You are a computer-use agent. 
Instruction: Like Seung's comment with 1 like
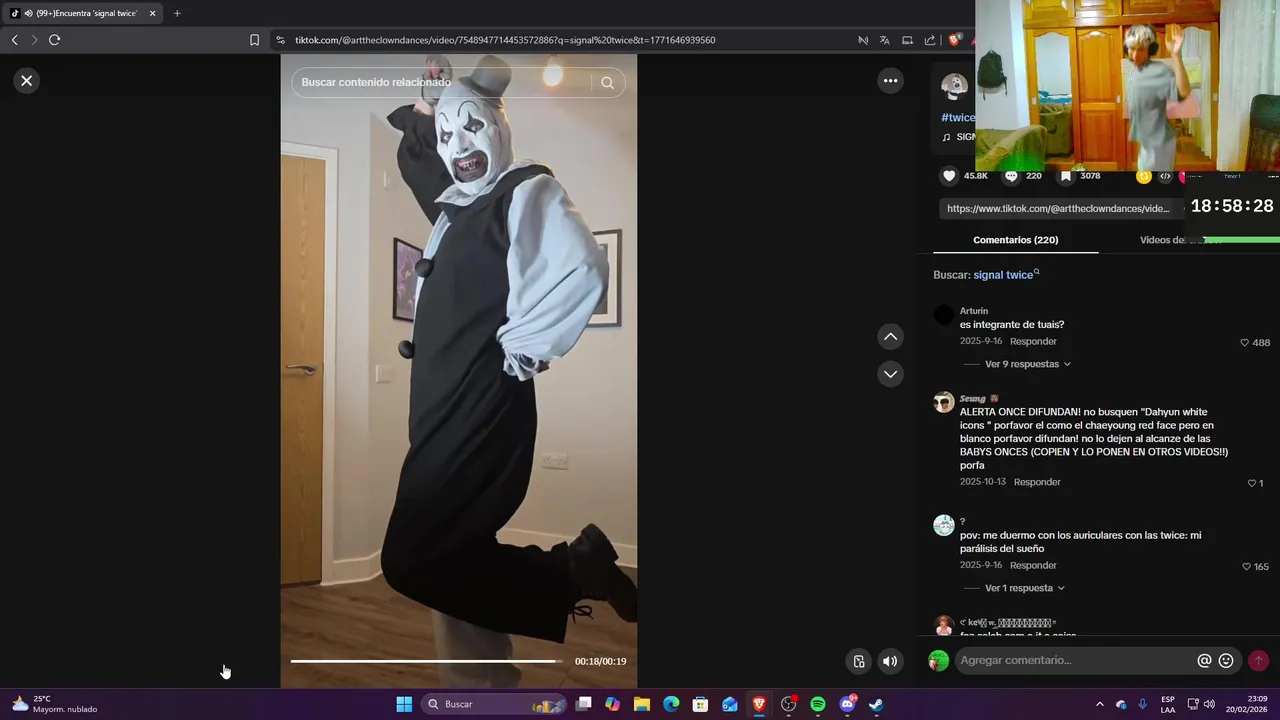[x=1251, y=483]
